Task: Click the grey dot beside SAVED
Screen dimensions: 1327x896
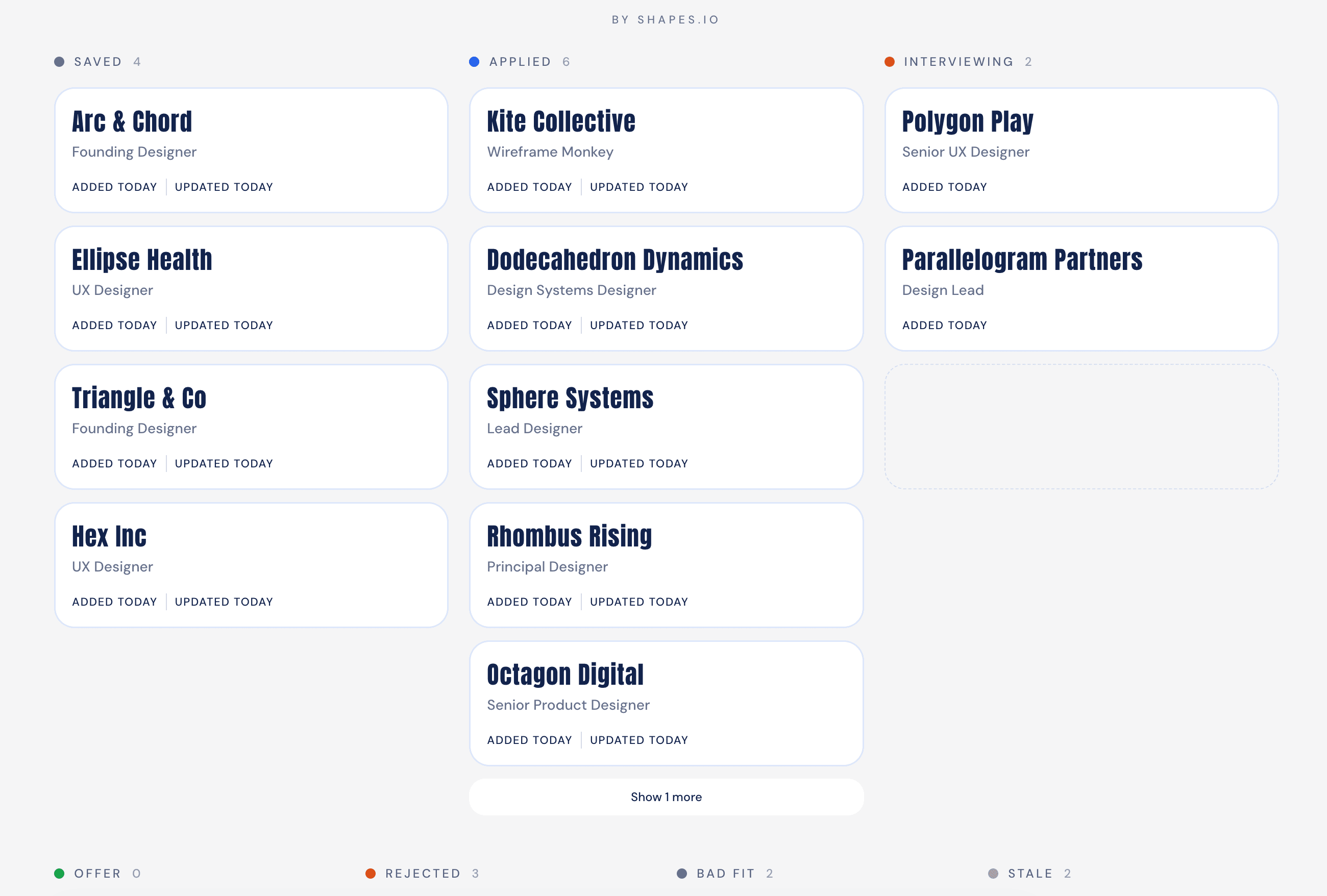Action: [59, 62]
